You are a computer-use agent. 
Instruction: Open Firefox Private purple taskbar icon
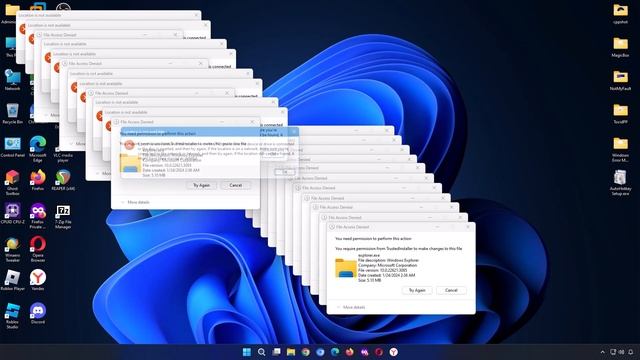pyautogui.click(x=364, y=352)
